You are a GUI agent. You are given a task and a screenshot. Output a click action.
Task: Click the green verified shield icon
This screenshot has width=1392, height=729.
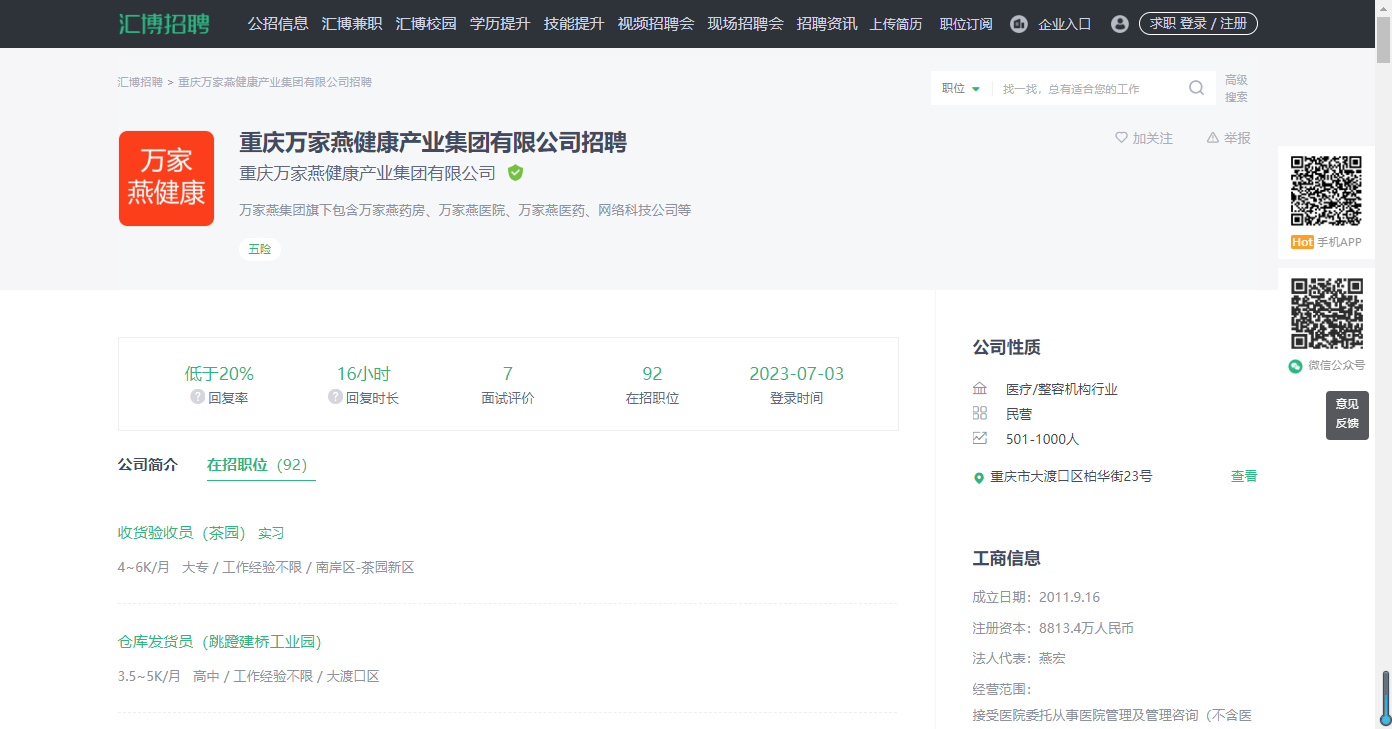pyautogui.click(x=515, y=173)
